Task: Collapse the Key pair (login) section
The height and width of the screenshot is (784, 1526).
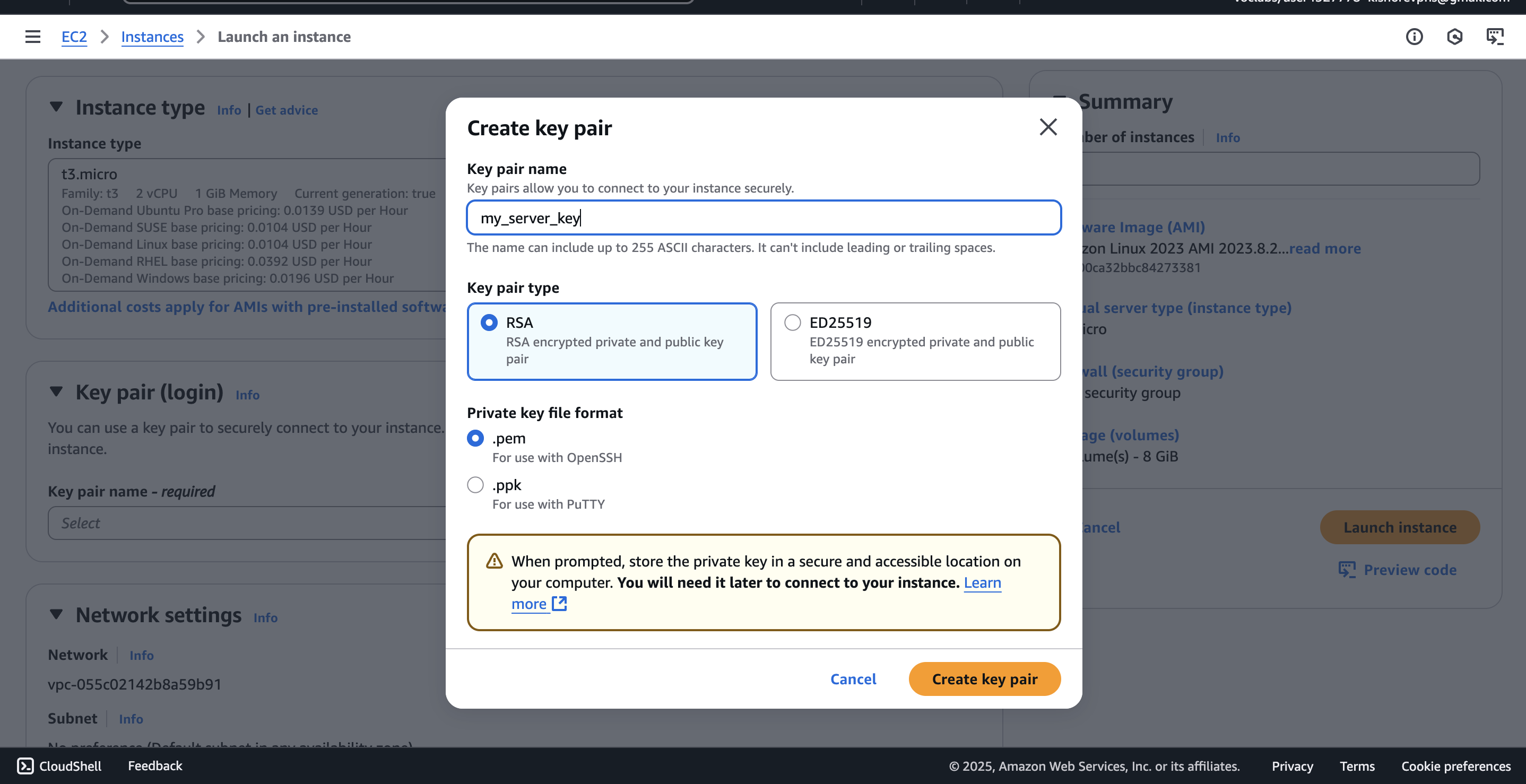Action: (56, 392)
